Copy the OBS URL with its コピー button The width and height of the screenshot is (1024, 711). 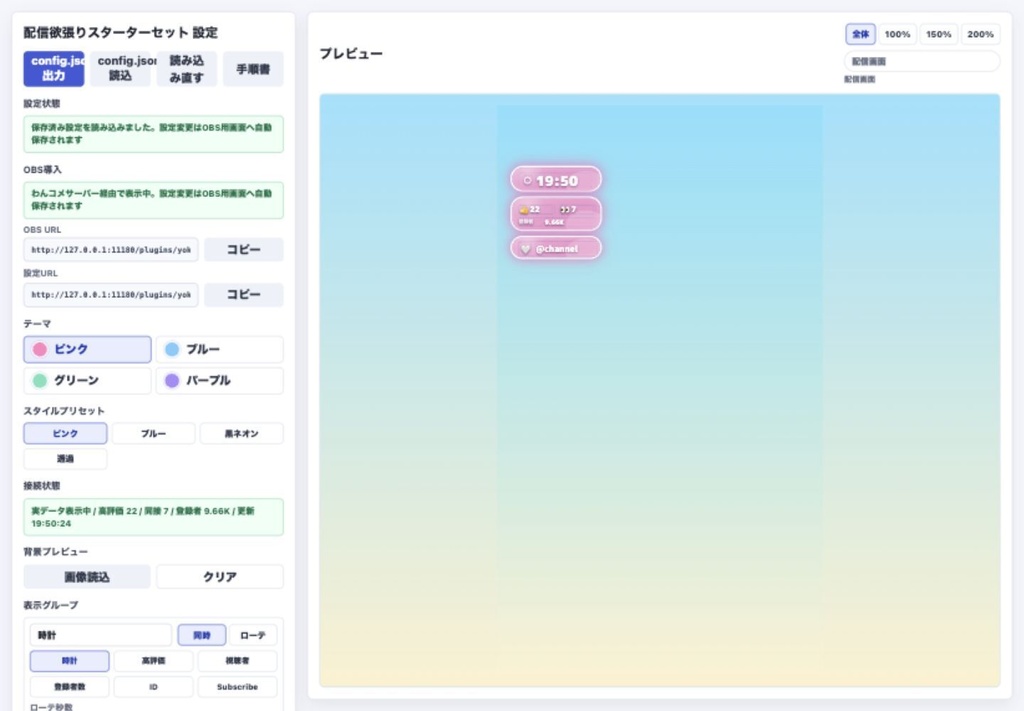244,249
